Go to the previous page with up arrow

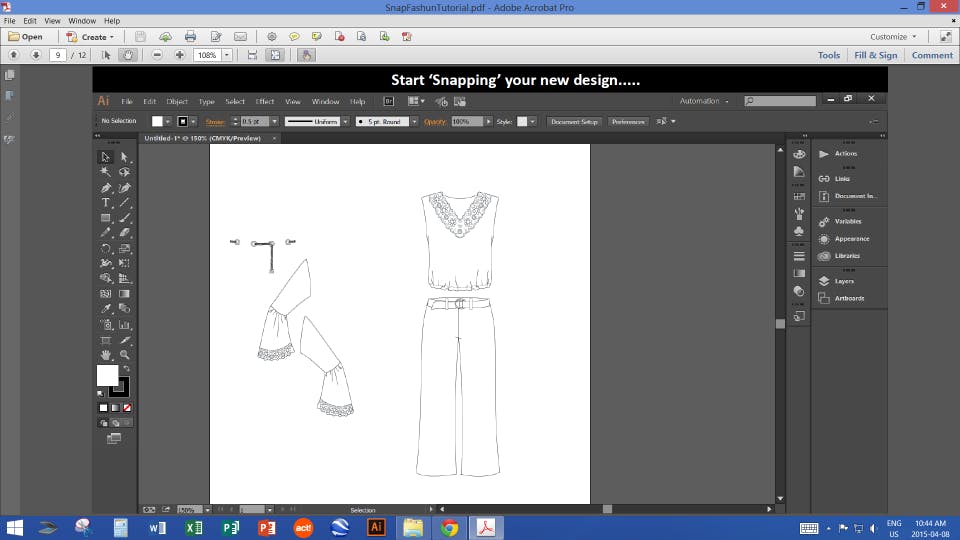pos(13,55)
